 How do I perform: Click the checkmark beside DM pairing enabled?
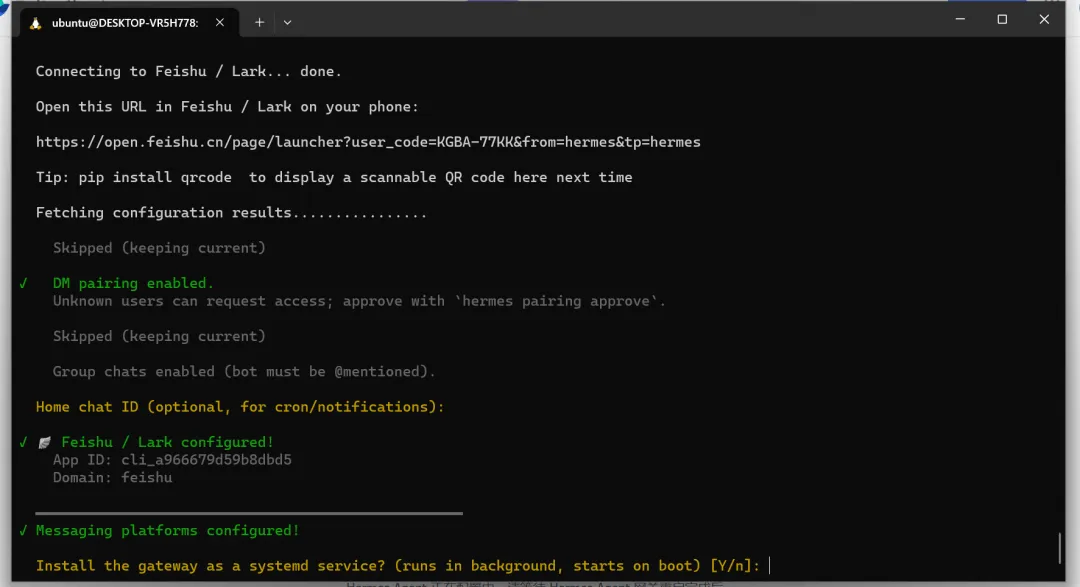[23, 283]
